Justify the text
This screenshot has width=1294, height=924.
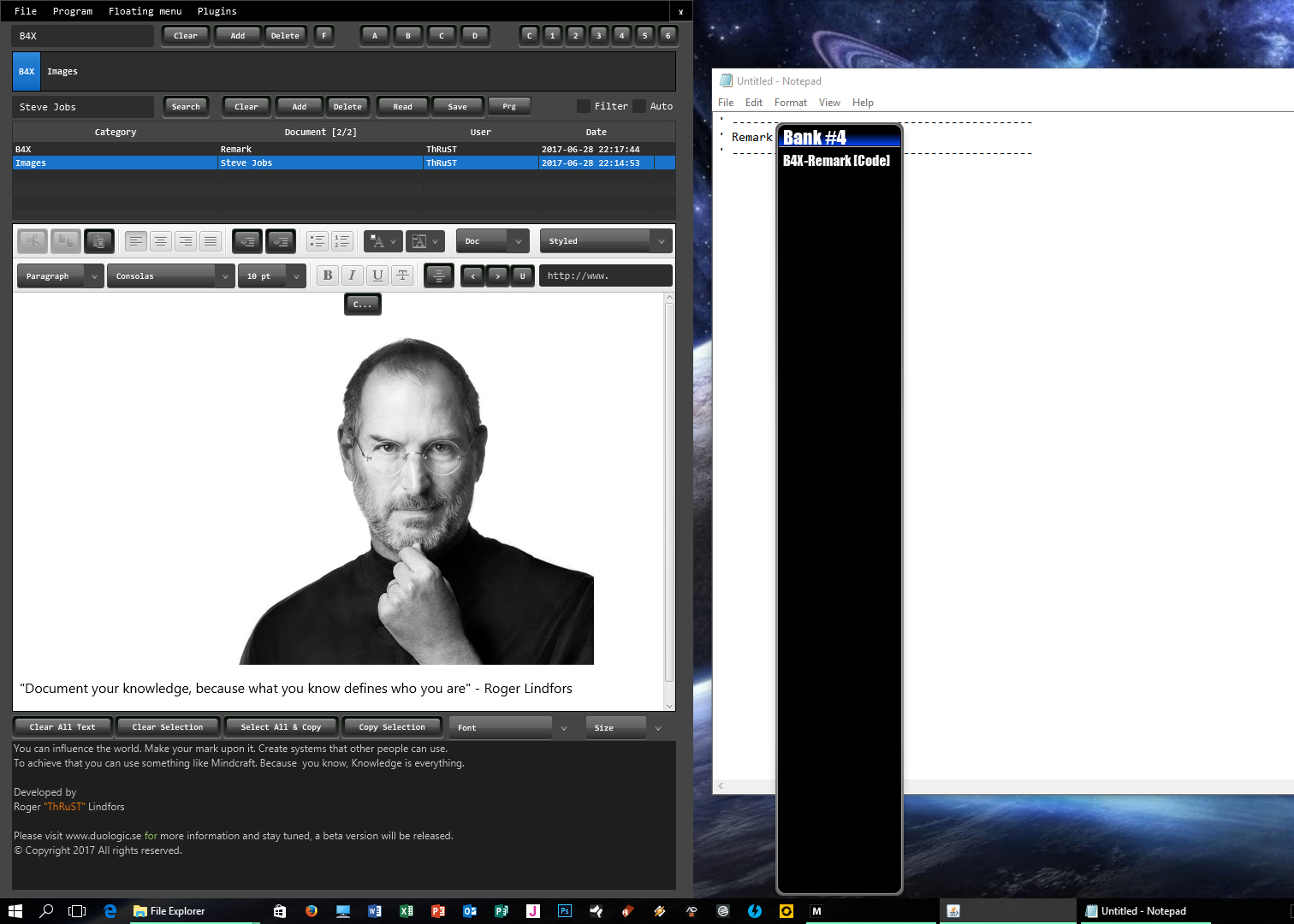point(211,241)
